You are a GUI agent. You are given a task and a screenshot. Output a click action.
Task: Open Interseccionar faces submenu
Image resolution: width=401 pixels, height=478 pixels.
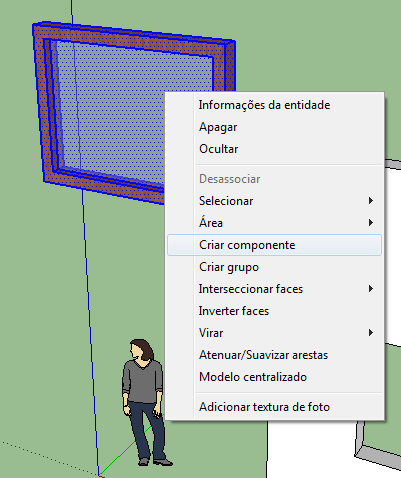(274, 289)
